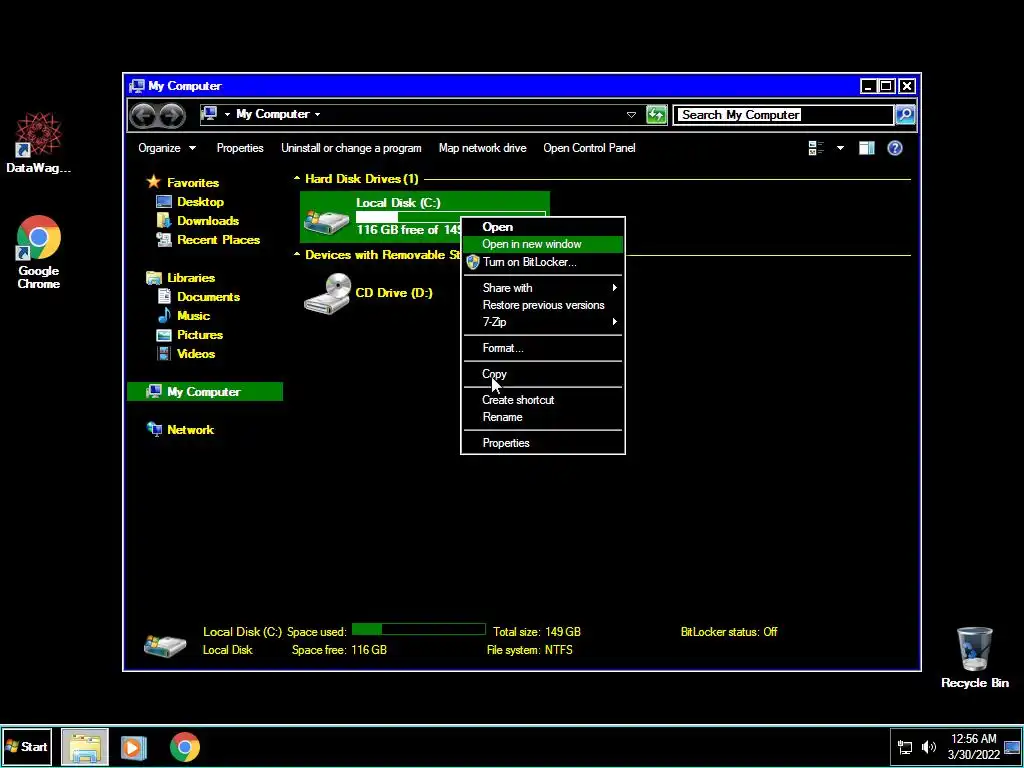Viewport: 1024px width, 768px height.
Task: Click My Computer icon in address bar
Action: (209, 114)
